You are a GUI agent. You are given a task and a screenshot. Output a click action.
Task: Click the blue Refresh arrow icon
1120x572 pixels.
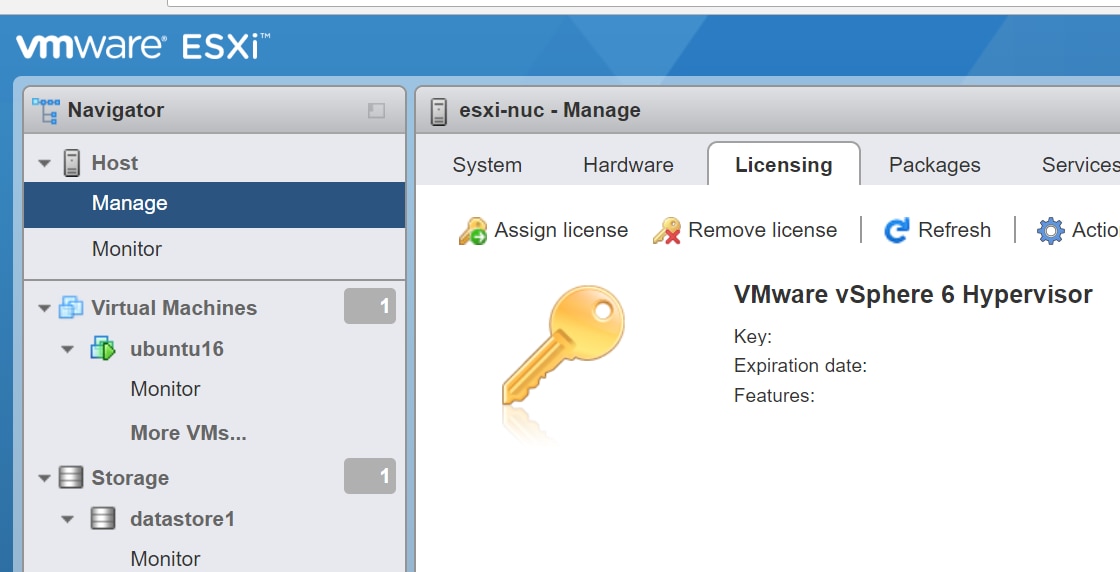click(x=896, y=230)
